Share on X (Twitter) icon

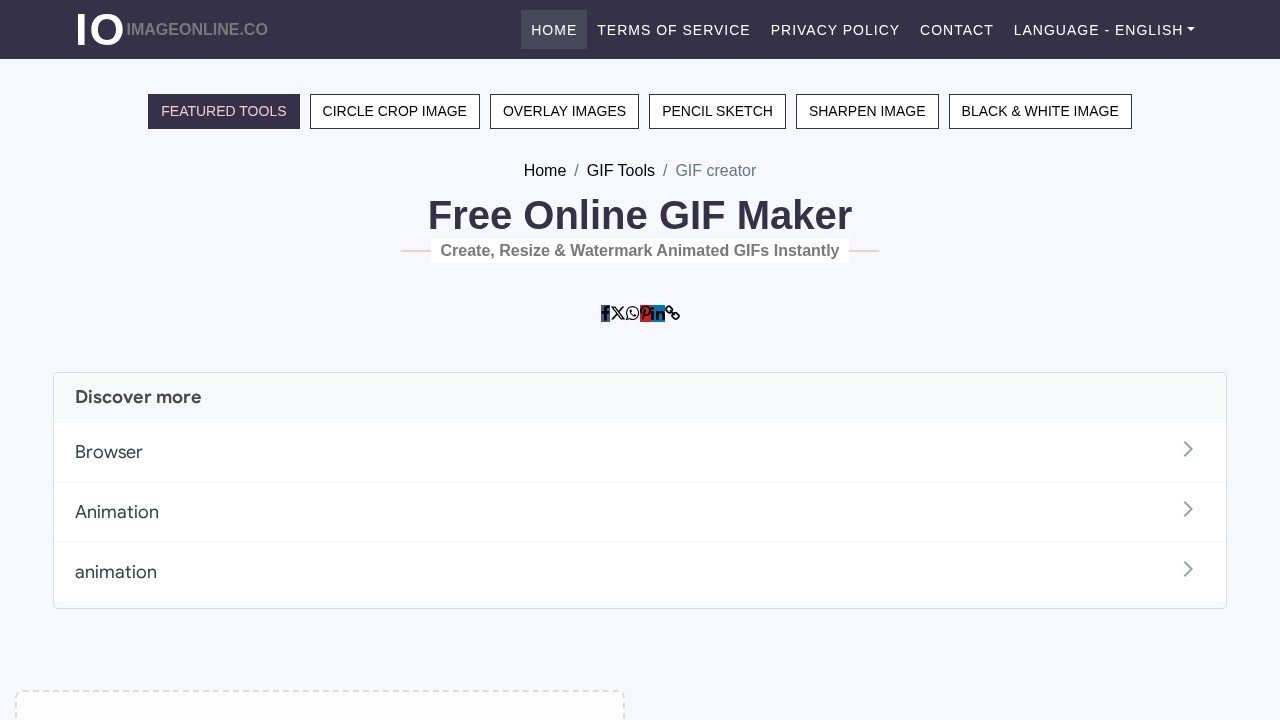618,314
